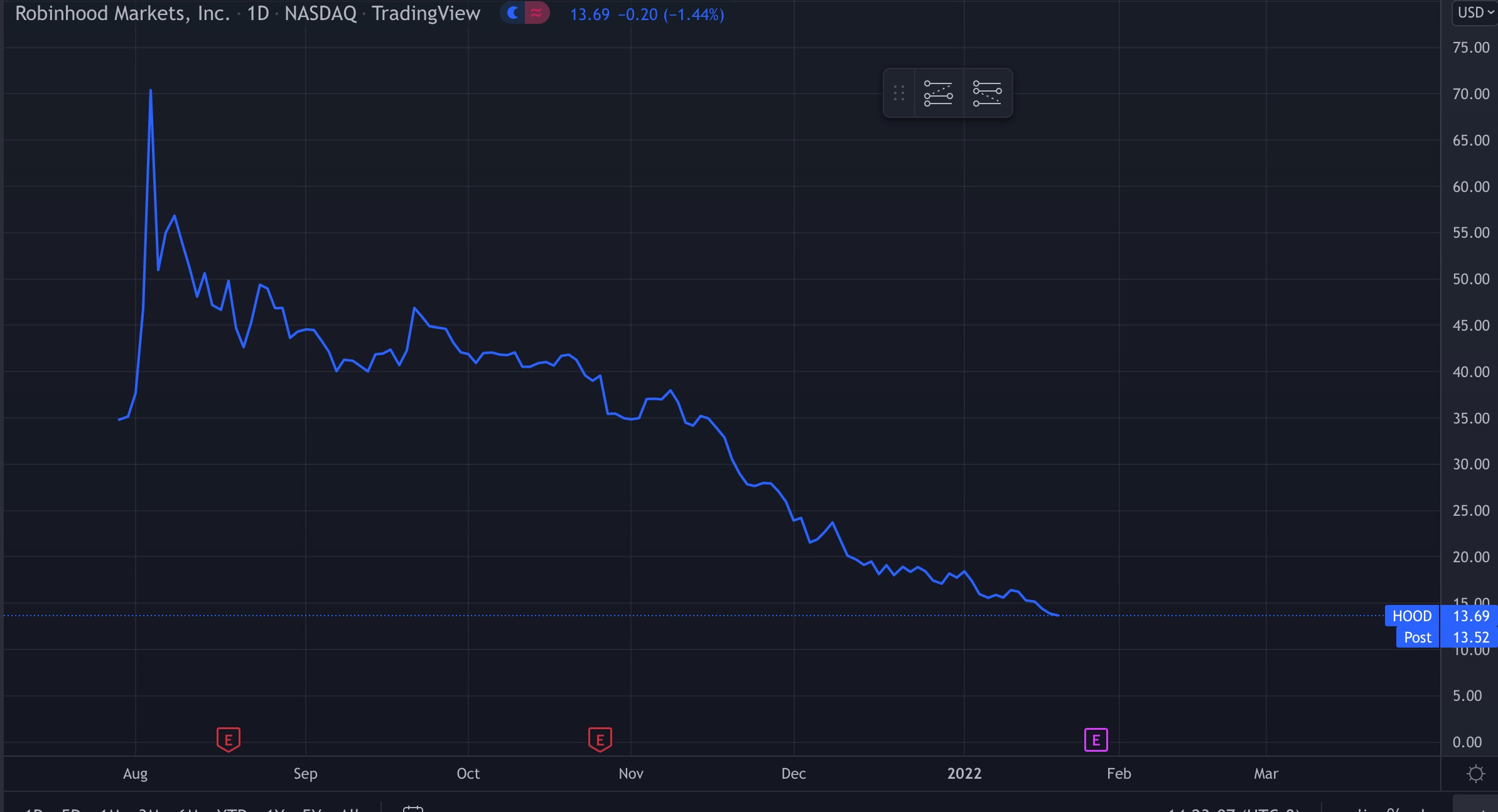The width and height of the screenshot is (1498, 812).
Task: Click the 70.00 price axis label
Action: [x=1470, y=94]
